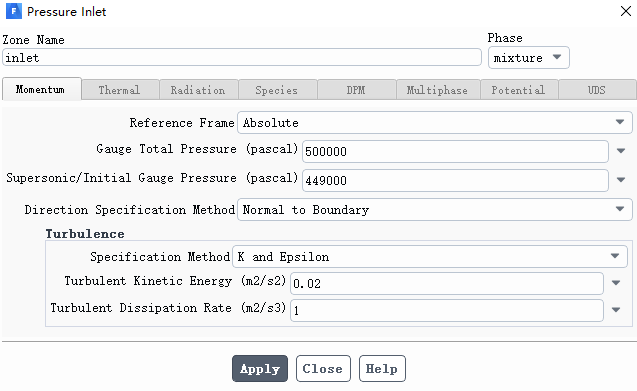Click the Zone Name input field
This screenshot has width=637, height=391.
tap(242, 57)
